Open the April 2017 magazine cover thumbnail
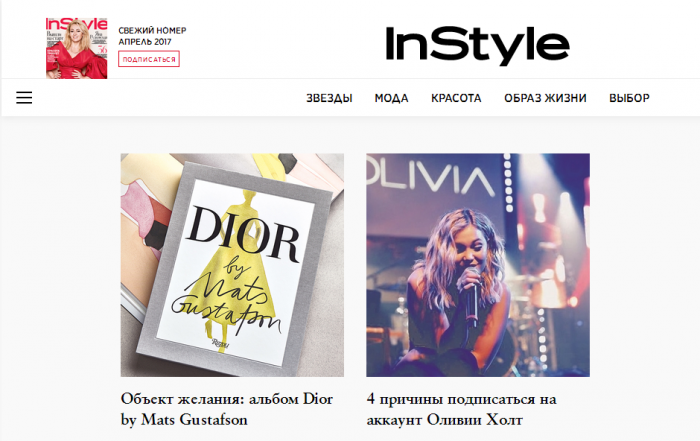Image resolution: width=700 pixels, height=441 pixels. pos(76,48)
